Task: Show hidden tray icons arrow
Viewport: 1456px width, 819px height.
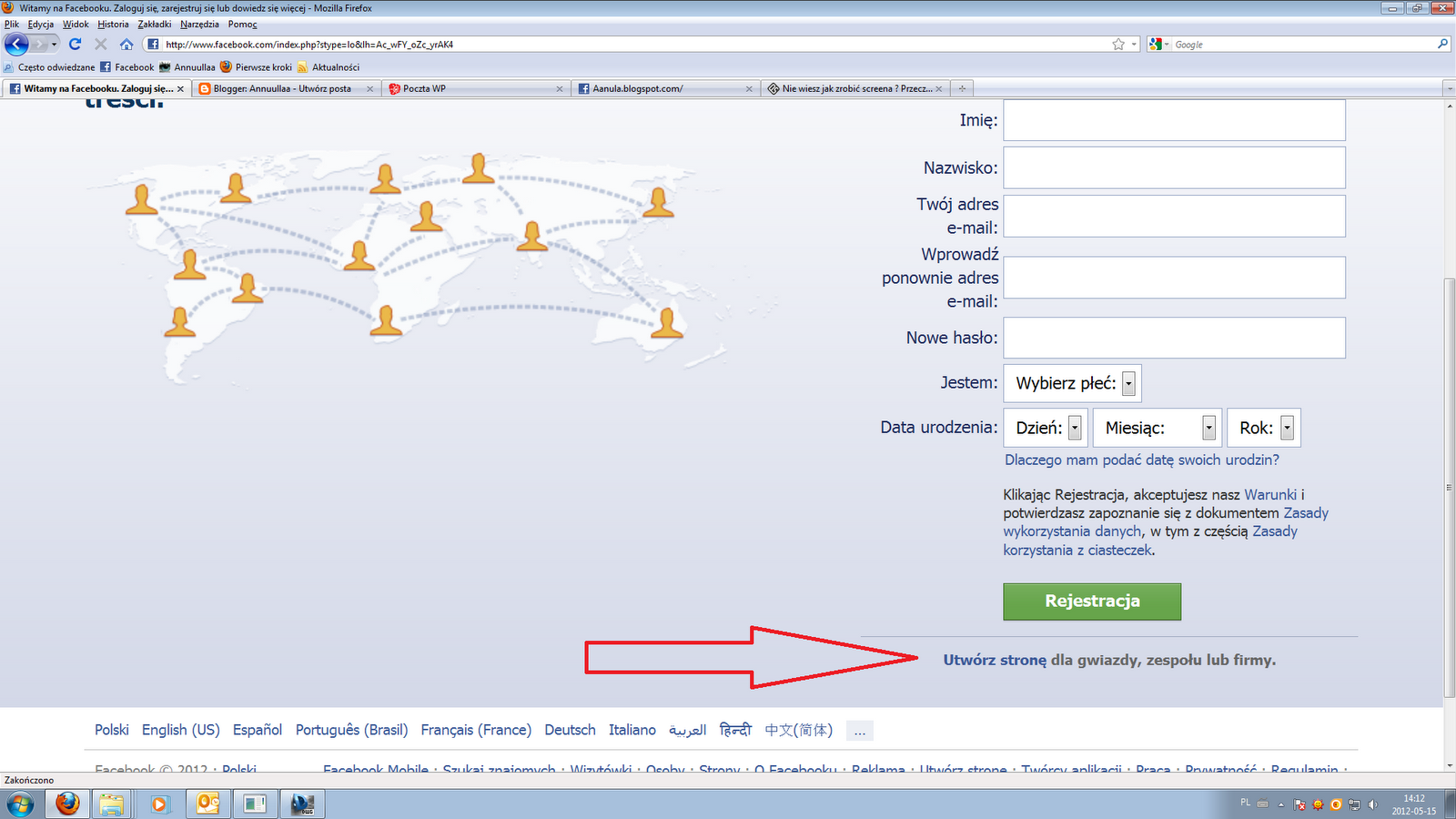Action: [x=1281, y=804]
